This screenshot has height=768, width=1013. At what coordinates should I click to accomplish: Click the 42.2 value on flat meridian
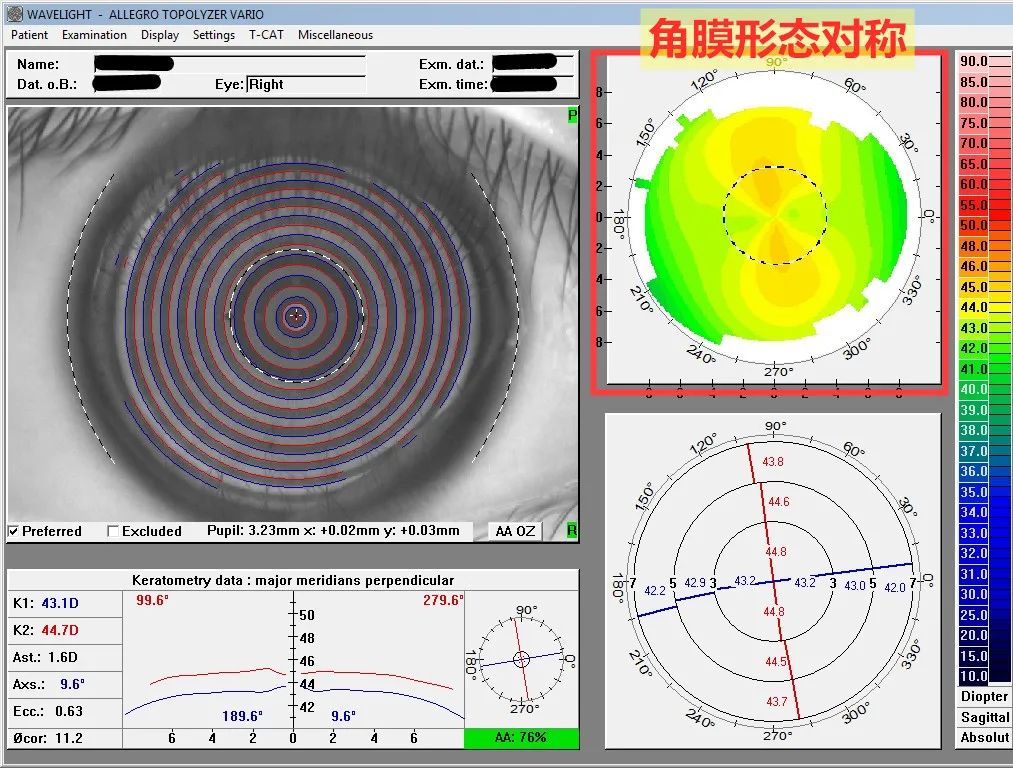(x=654, y=590)
